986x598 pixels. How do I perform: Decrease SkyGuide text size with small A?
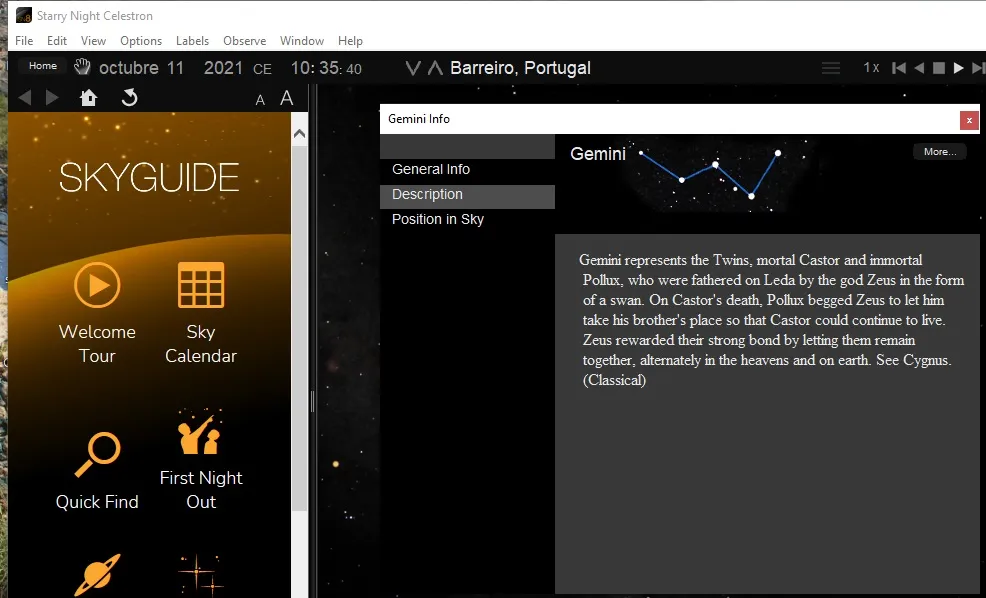260,100
